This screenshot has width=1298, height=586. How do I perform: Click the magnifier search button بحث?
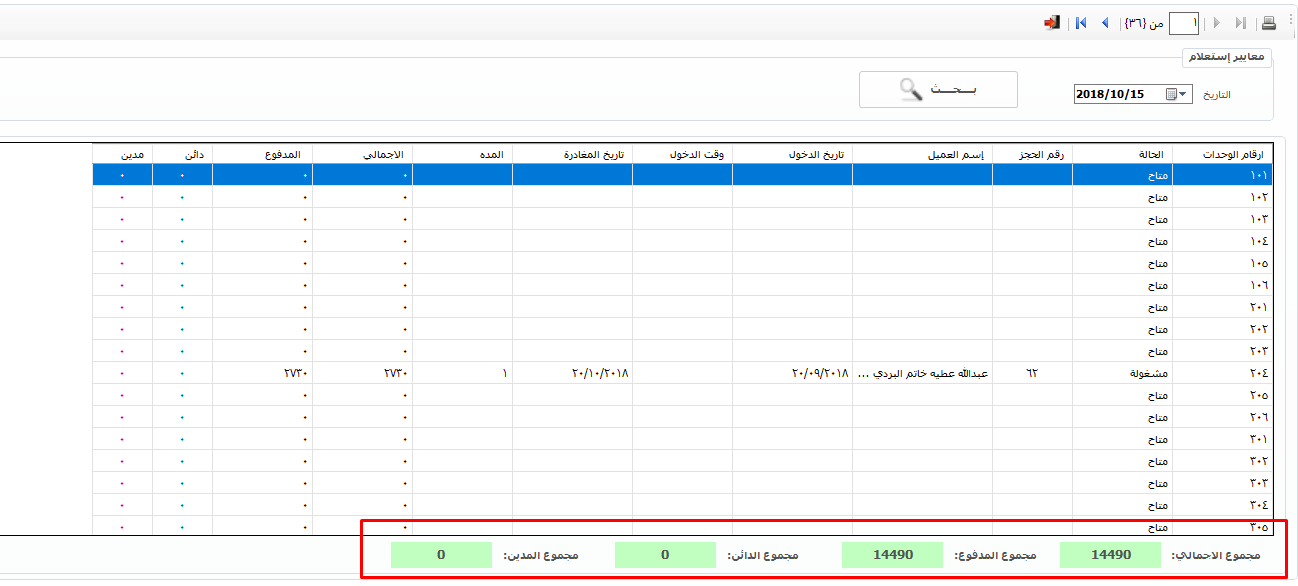pyautogui.click(x=937, y=90)
